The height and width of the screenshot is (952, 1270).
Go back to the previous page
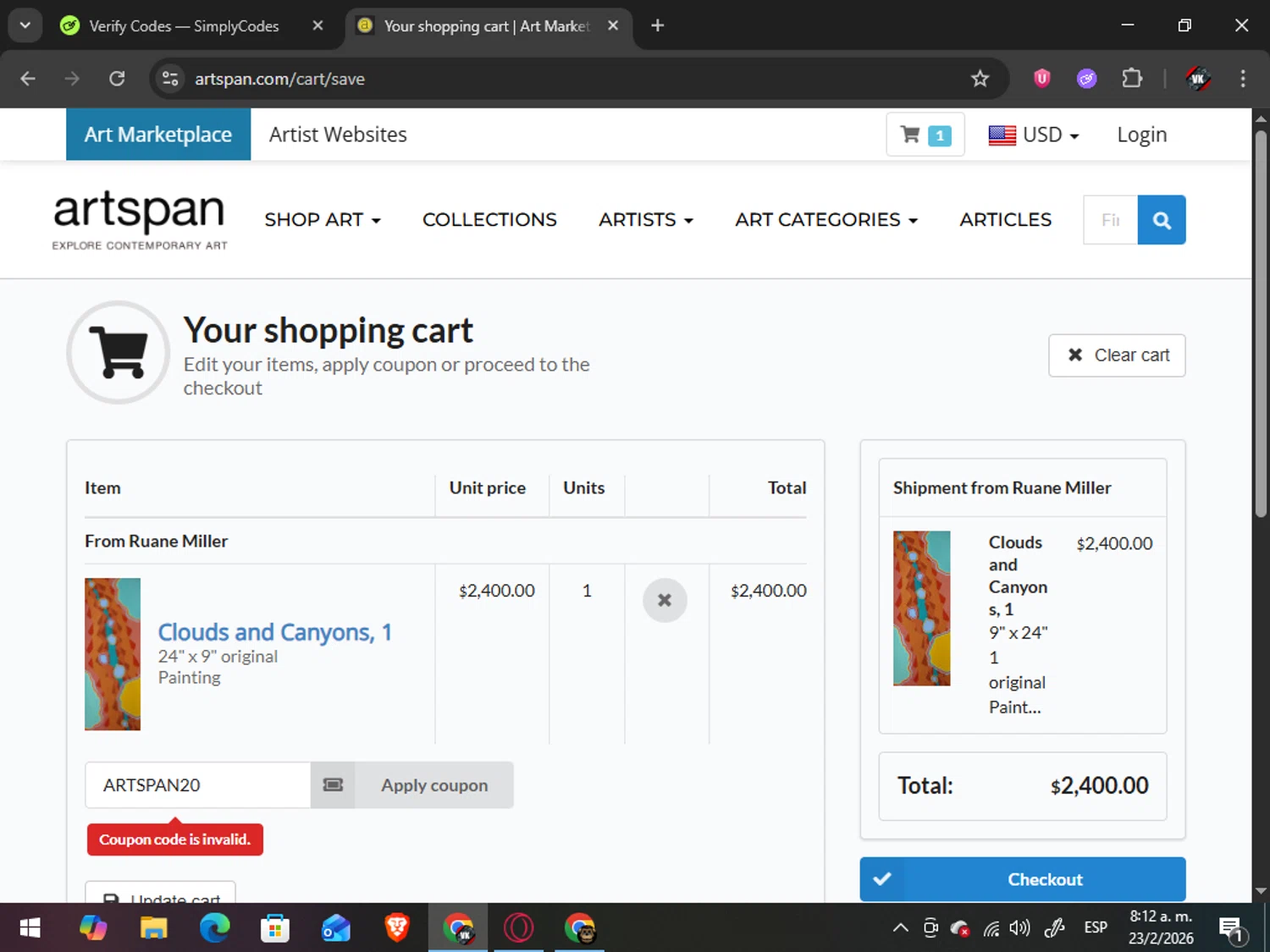28,79
